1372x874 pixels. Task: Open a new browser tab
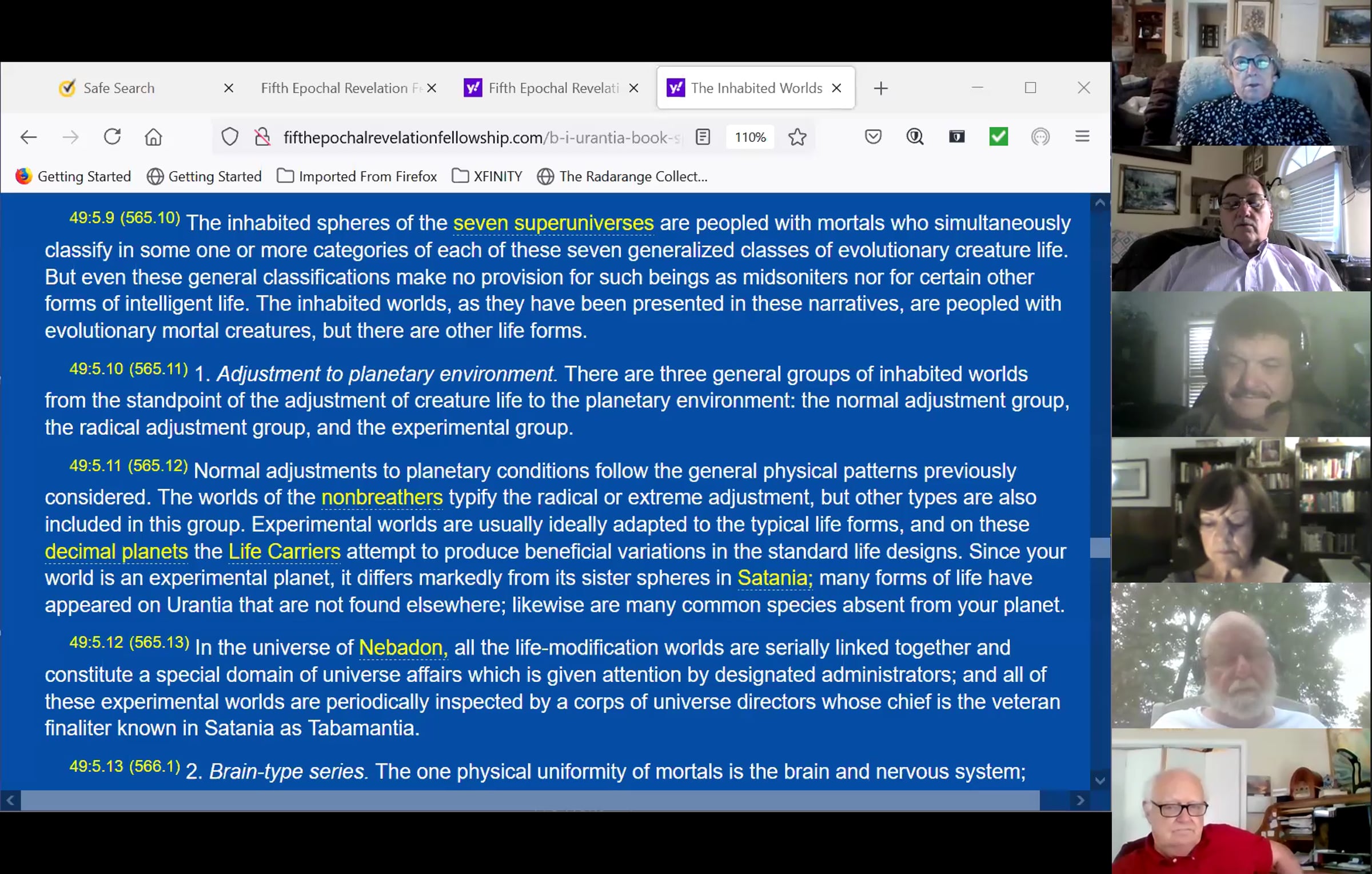pyautogui.click(x=881, y=88)
